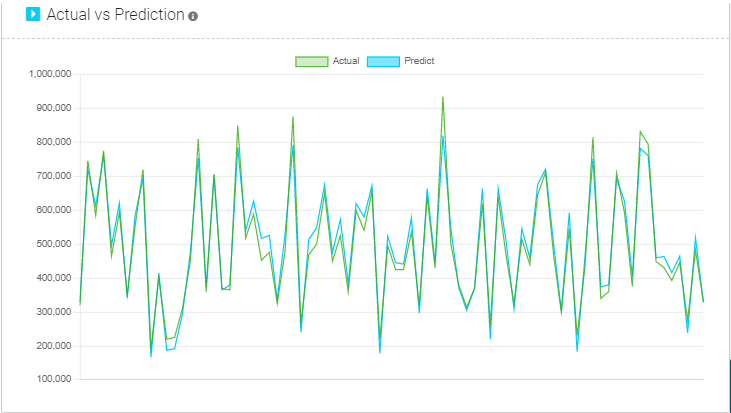The height and width of the screenshot is (413, 731).
Task: Click the blue play icon beside the title
Action: pos(32,15)
